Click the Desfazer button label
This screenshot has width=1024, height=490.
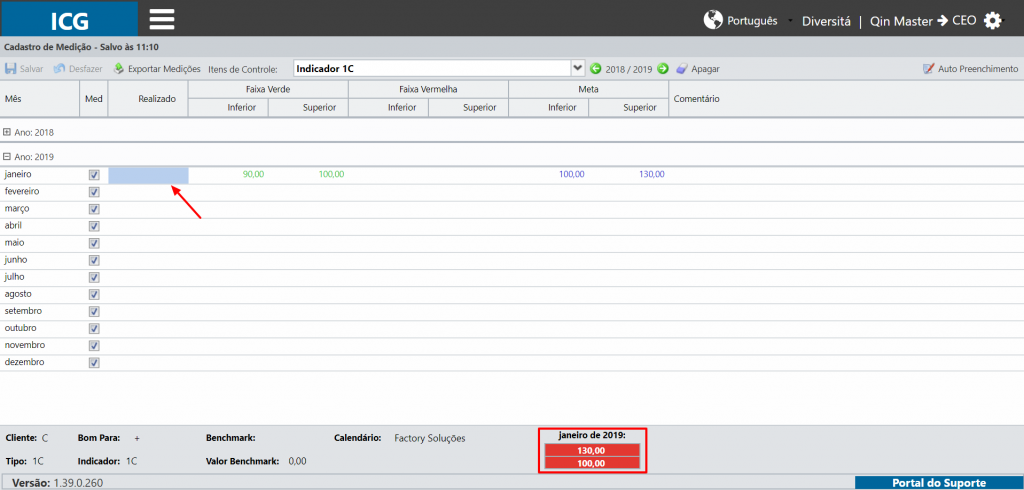click(x=86, y=69)
